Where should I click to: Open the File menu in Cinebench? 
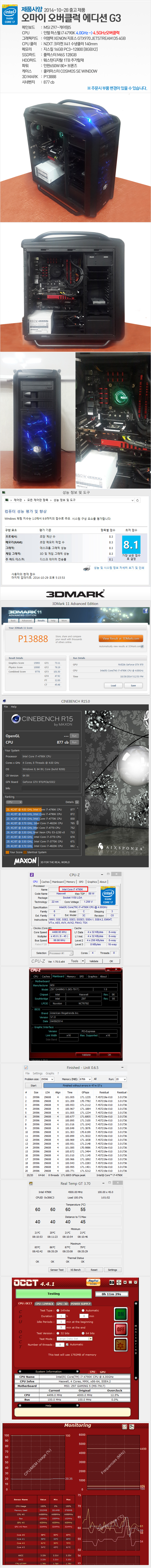tap(6, 707)
